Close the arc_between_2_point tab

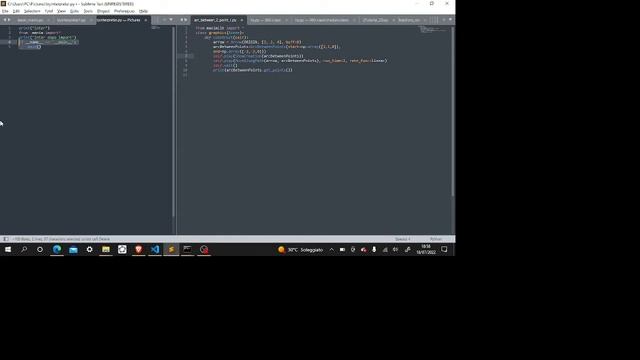[x=242, y=20]
